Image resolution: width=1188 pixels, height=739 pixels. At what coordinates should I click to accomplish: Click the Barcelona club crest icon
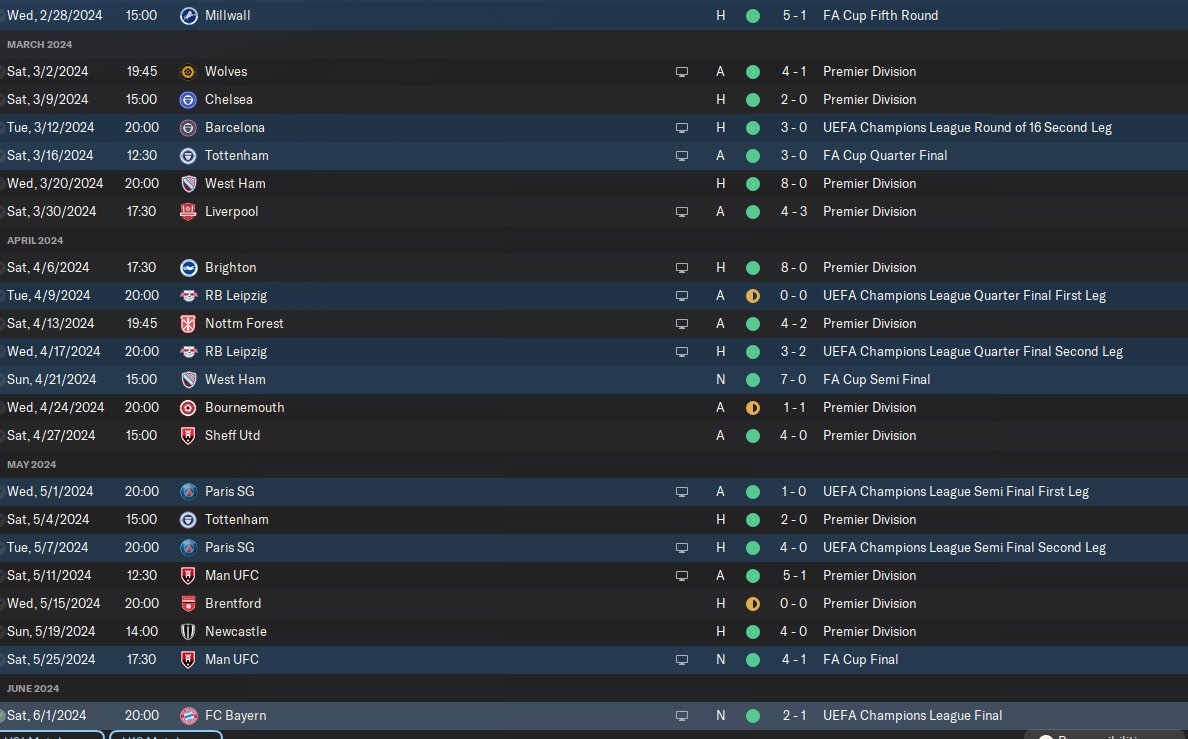click(188, 128)
